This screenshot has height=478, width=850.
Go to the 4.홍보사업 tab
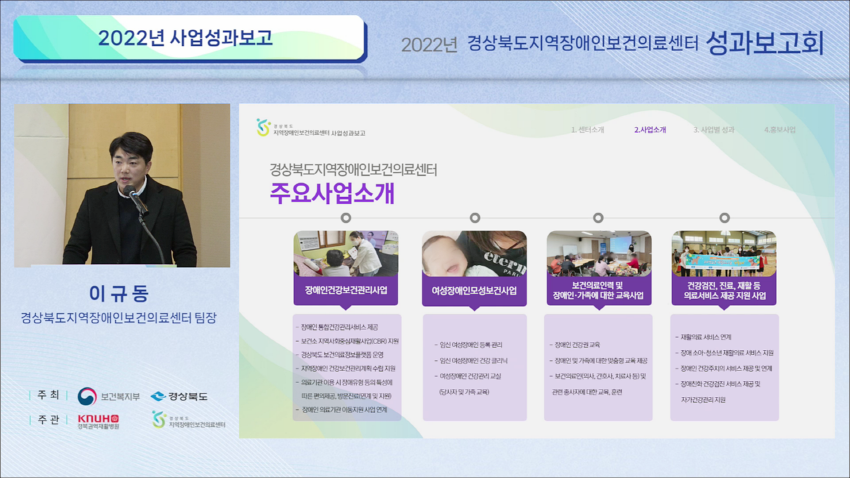(780, 130)
